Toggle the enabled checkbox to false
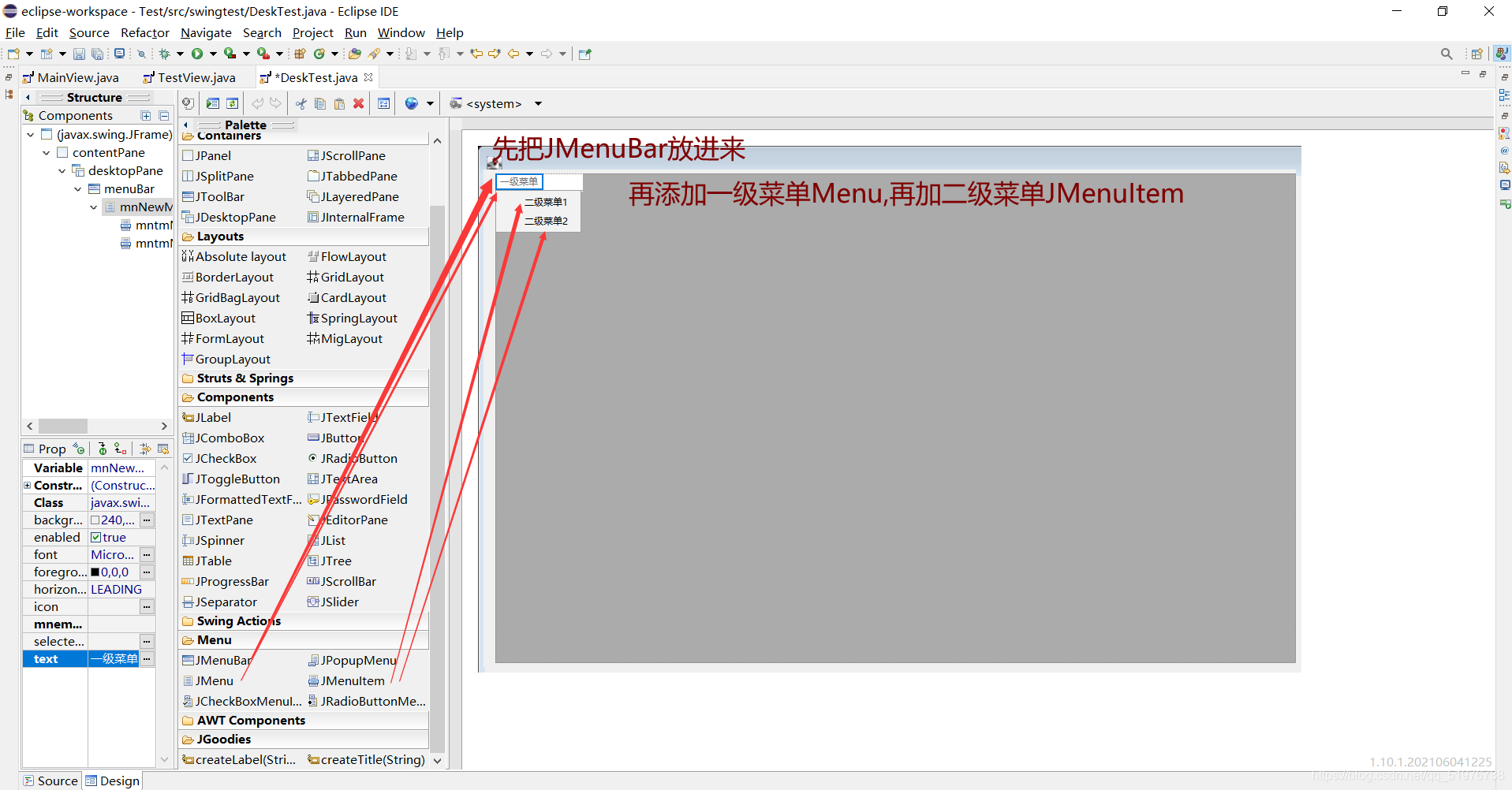The width and height of the screenshot is (1512, 790). [x=96, y=537]
